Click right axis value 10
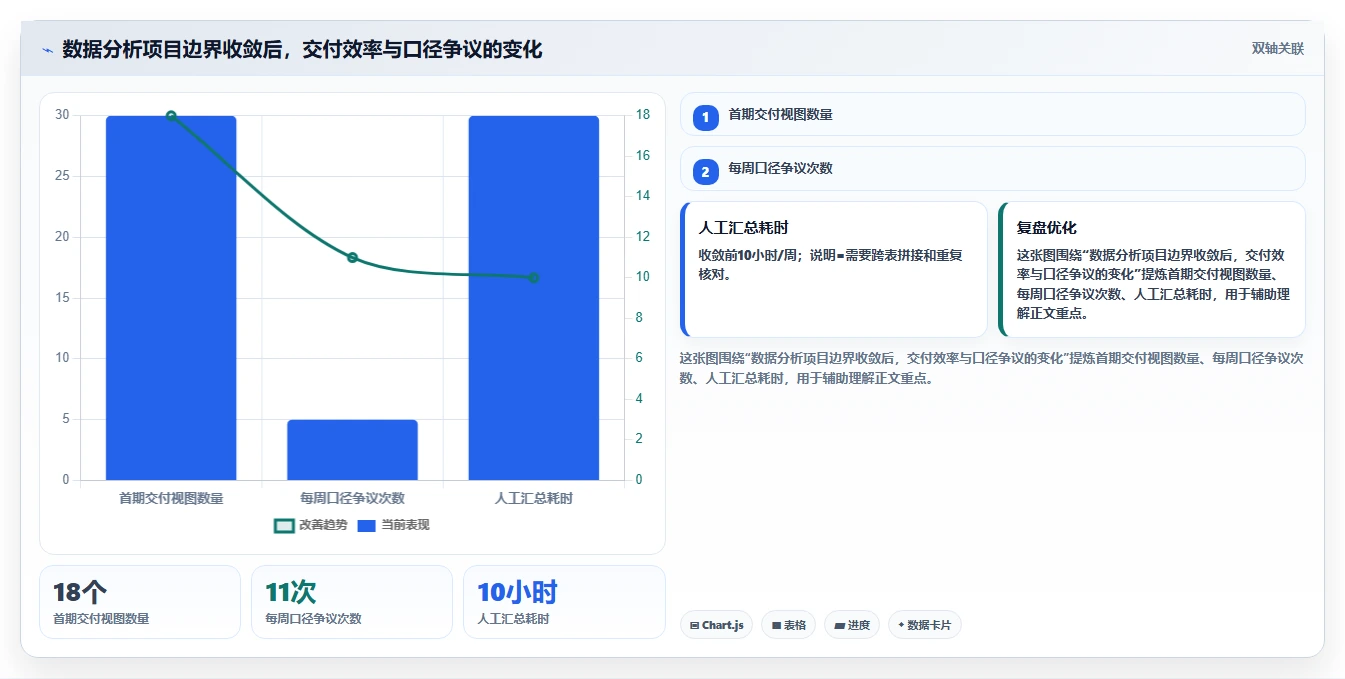The width and height of the screenshot is (1345, 679). pyautogui.click(x=643, y=277)
